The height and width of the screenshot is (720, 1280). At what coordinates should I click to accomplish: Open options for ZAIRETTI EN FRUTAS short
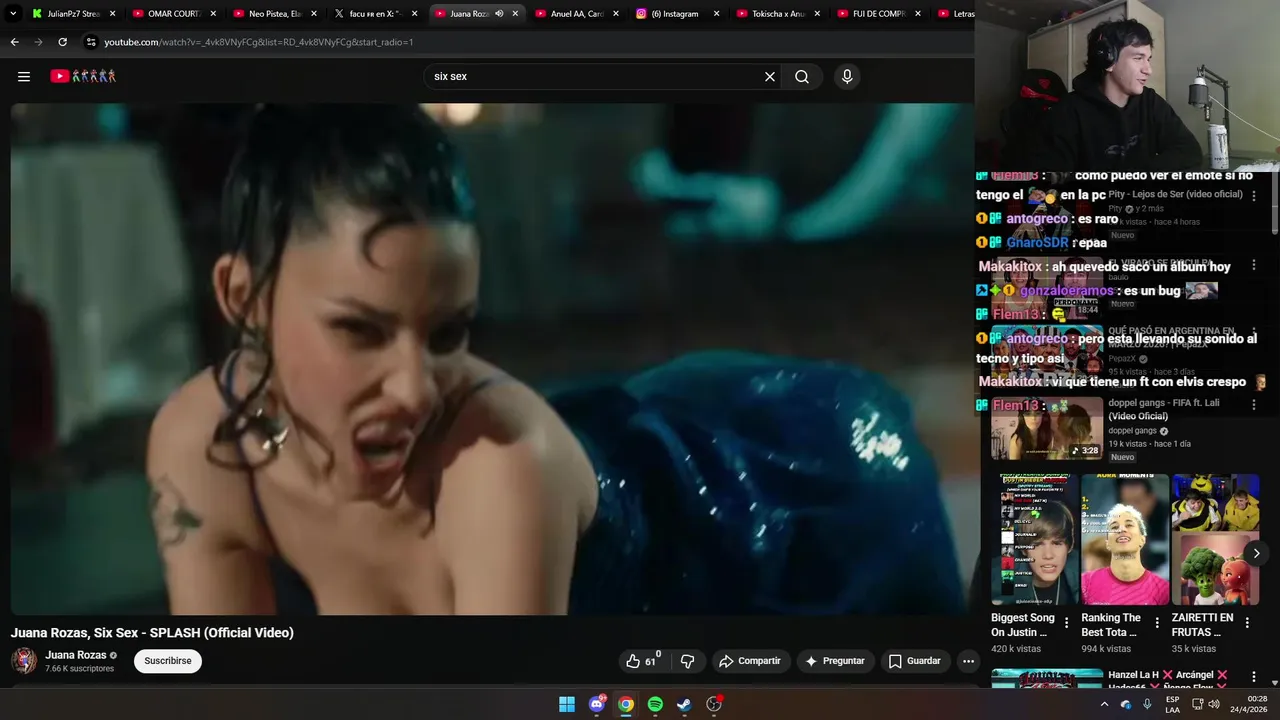1247,623
